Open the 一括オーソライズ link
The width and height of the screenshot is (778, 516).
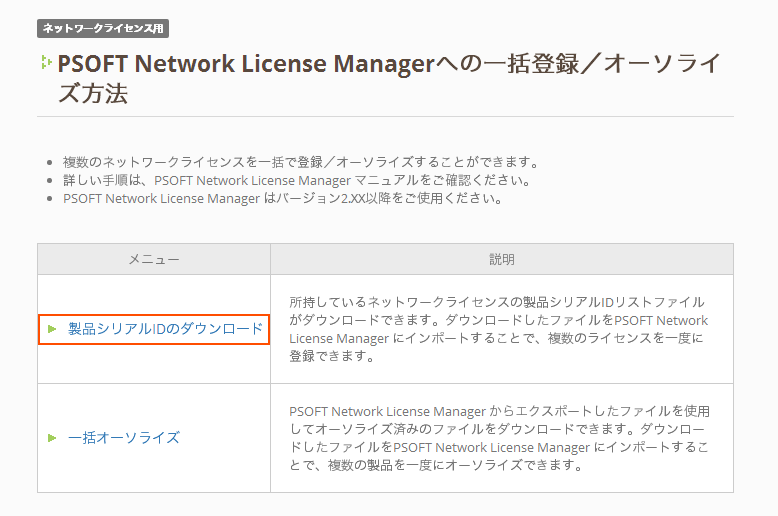(123, 438)
